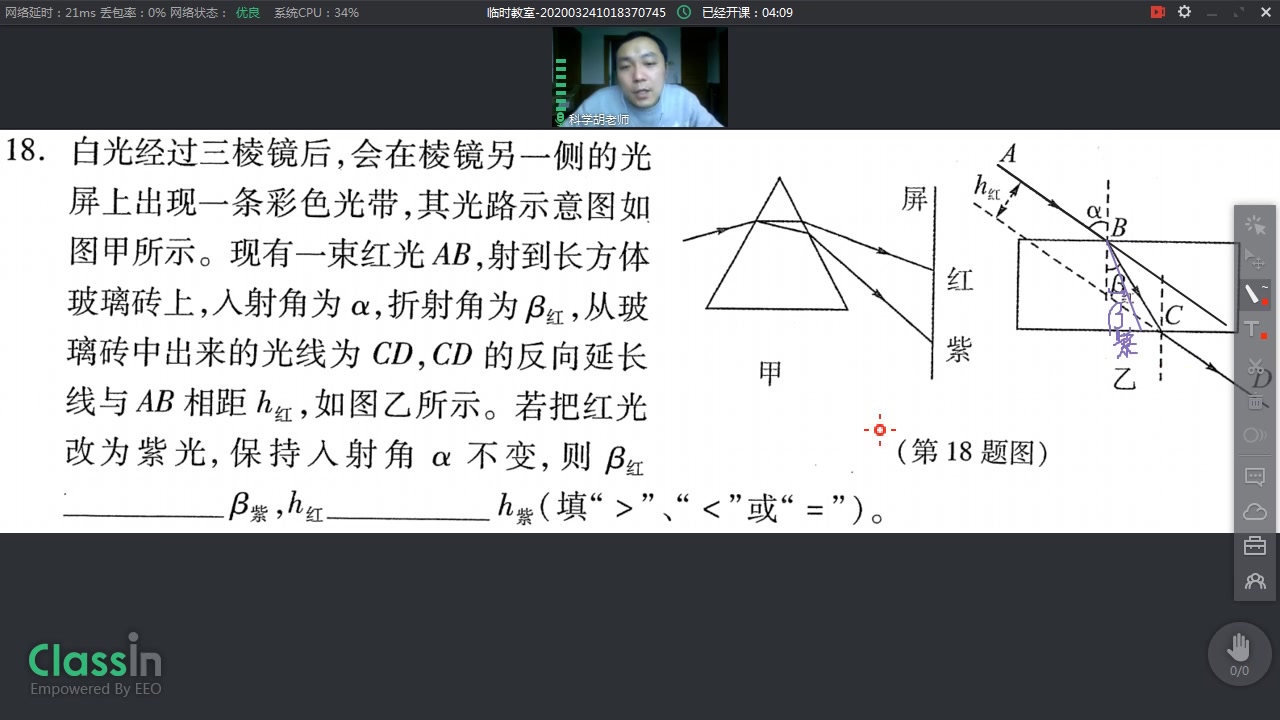The image size is (1280, 720).
Task: Click the question number '18.'
Action: click(27, 152)
